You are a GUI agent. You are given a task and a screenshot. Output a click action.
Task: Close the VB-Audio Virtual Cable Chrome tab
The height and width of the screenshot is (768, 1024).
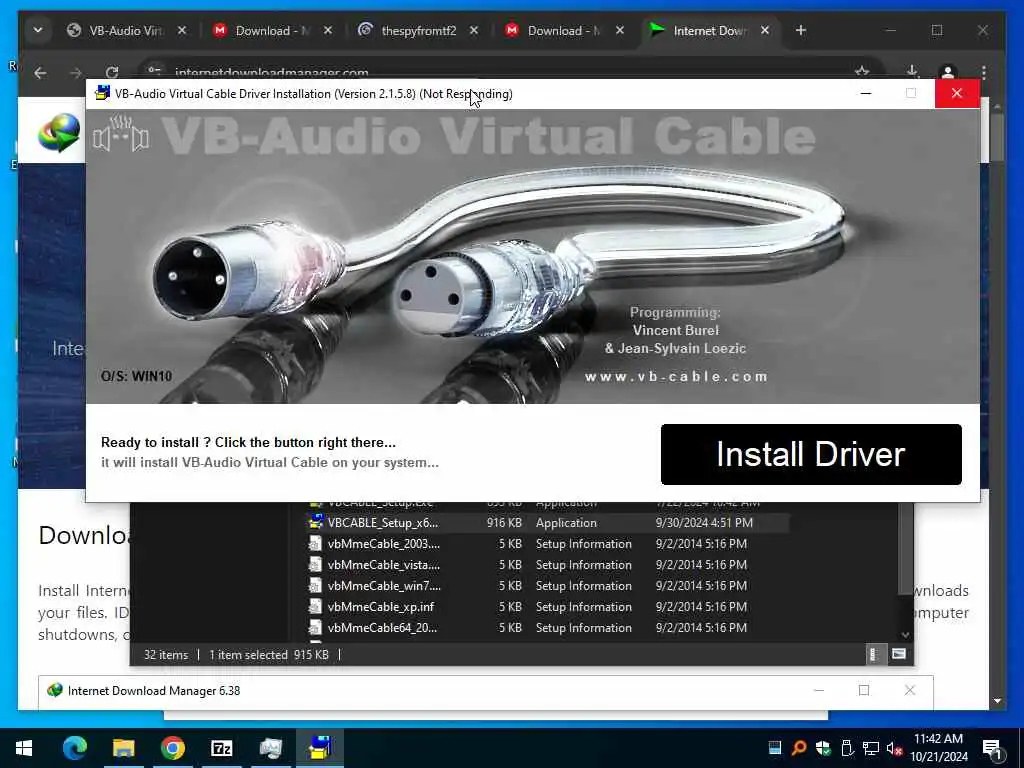click(x=182, y=31)
